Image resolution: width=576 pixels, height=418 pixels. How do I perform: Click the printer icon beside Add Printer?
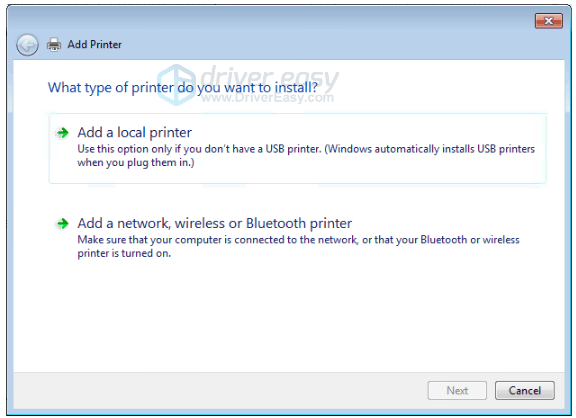pyautogui.click(x=54, y=44)
